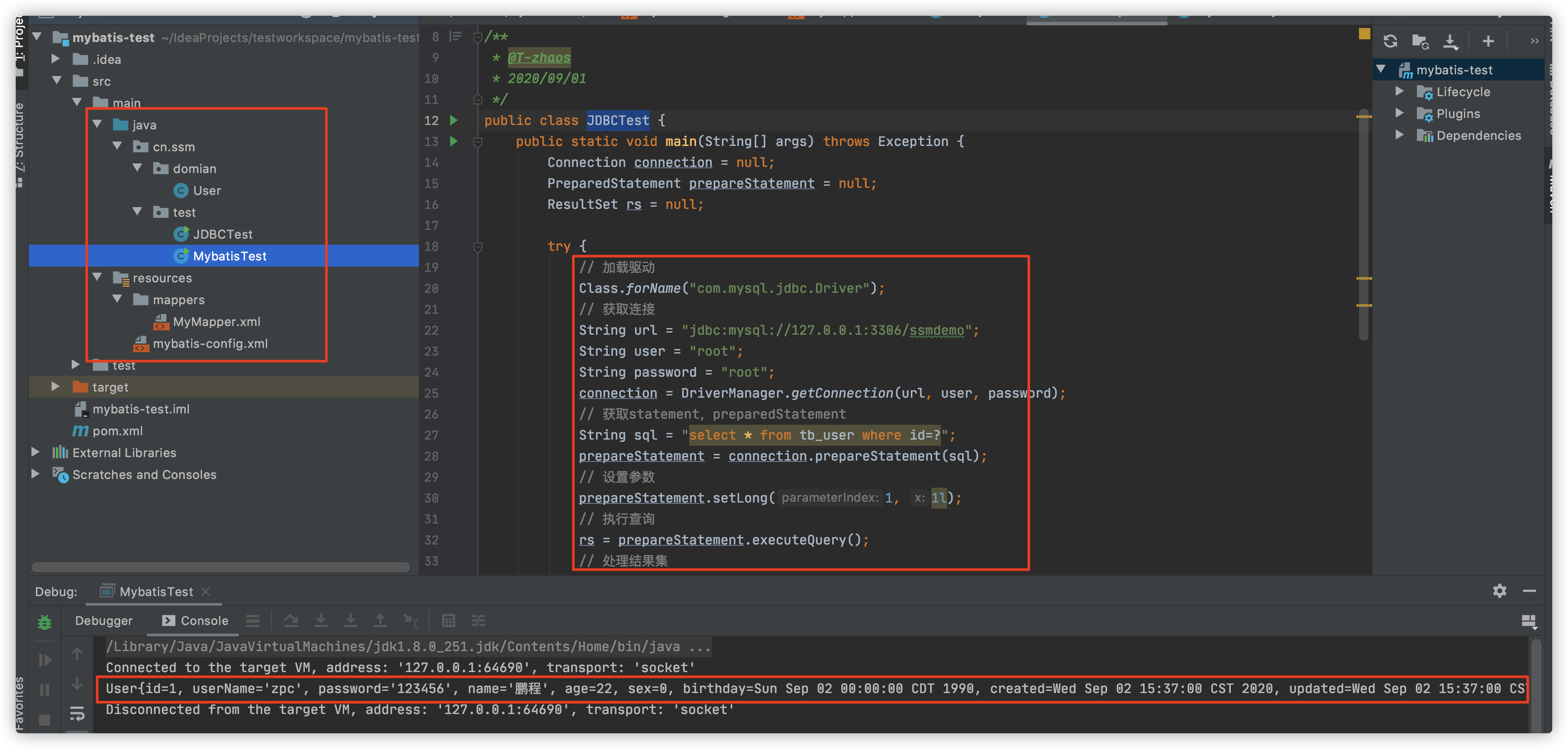
Task: Click Maven Download Sources icon
Action: pos(1451,42)
